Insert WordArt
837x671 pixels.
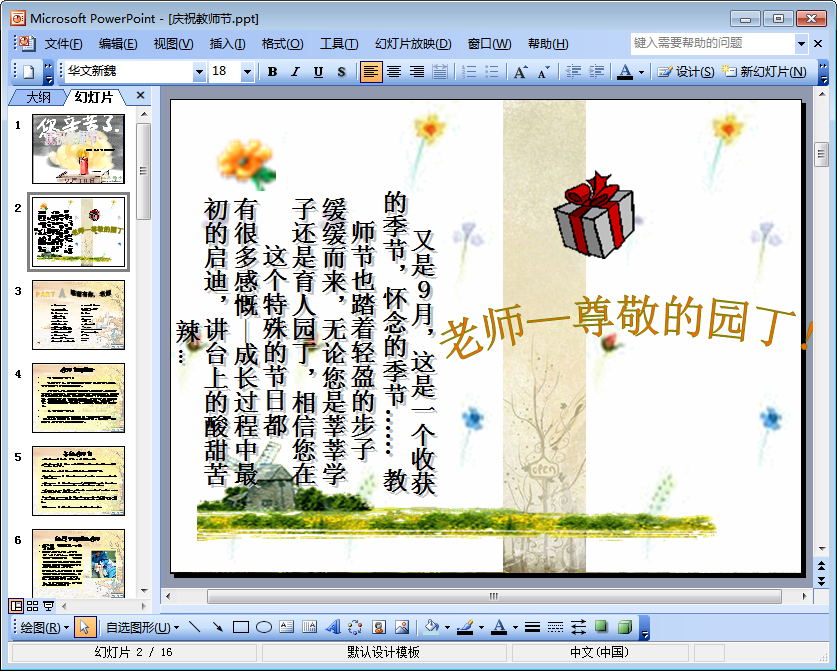point(333,627)
